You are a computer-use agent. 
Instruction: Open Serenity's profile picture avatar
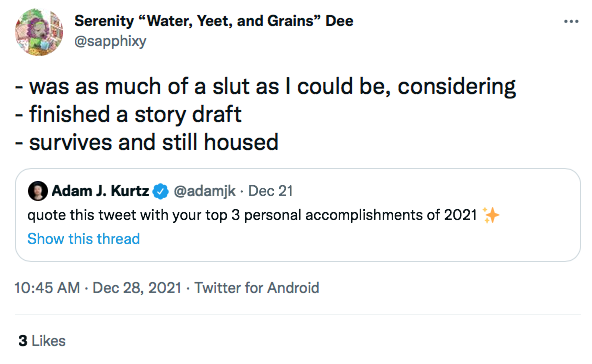point(39,32)
